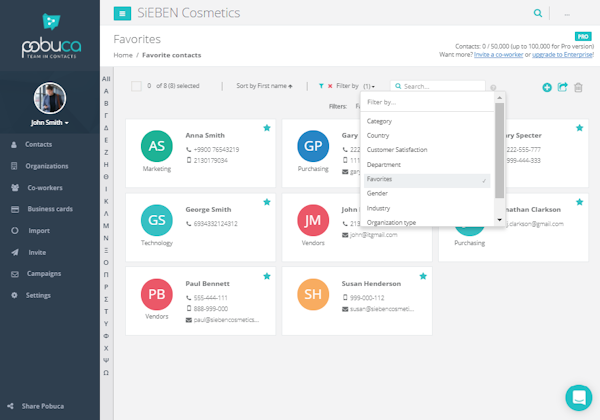
Task: Click the PB avatar of Paul Bennett
Action: pos(157,294)
